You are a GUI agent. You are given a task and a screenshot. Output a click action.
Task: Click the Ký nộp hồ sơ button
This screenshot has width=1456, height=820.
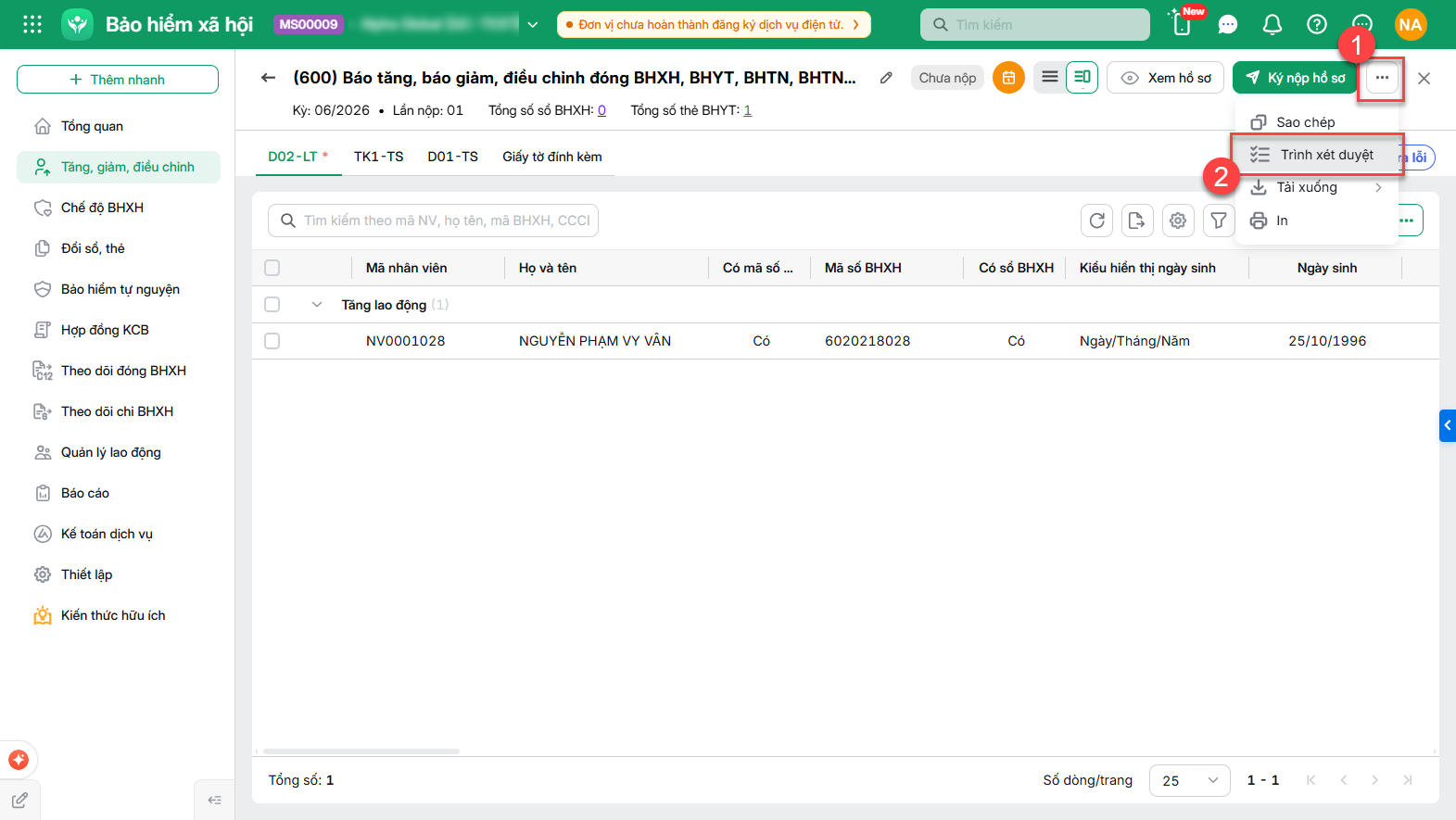tap(1295, 78)
